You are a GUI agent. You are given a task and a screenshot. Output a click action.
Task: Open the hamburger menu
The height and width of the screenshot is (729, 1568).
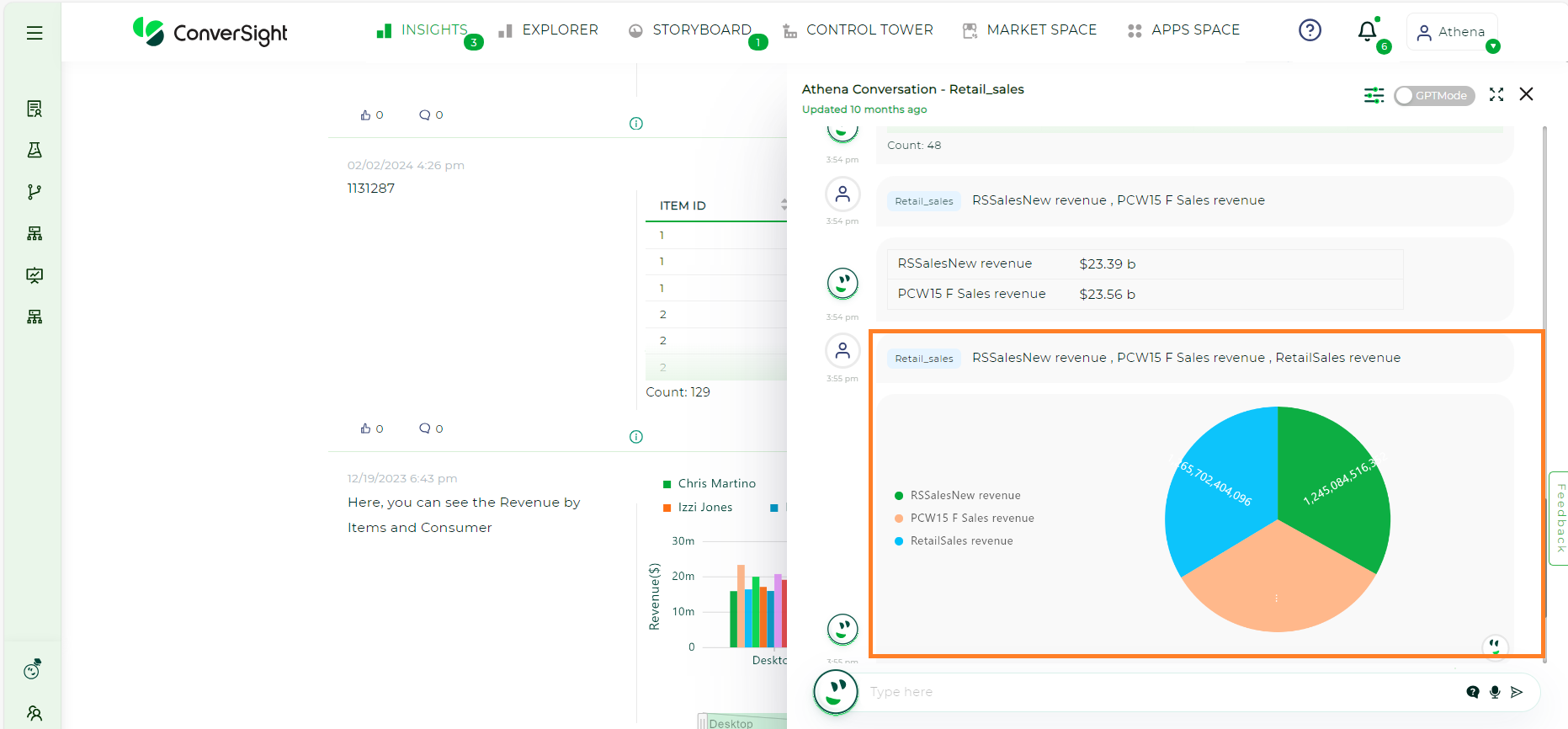(x=35, y=33)
